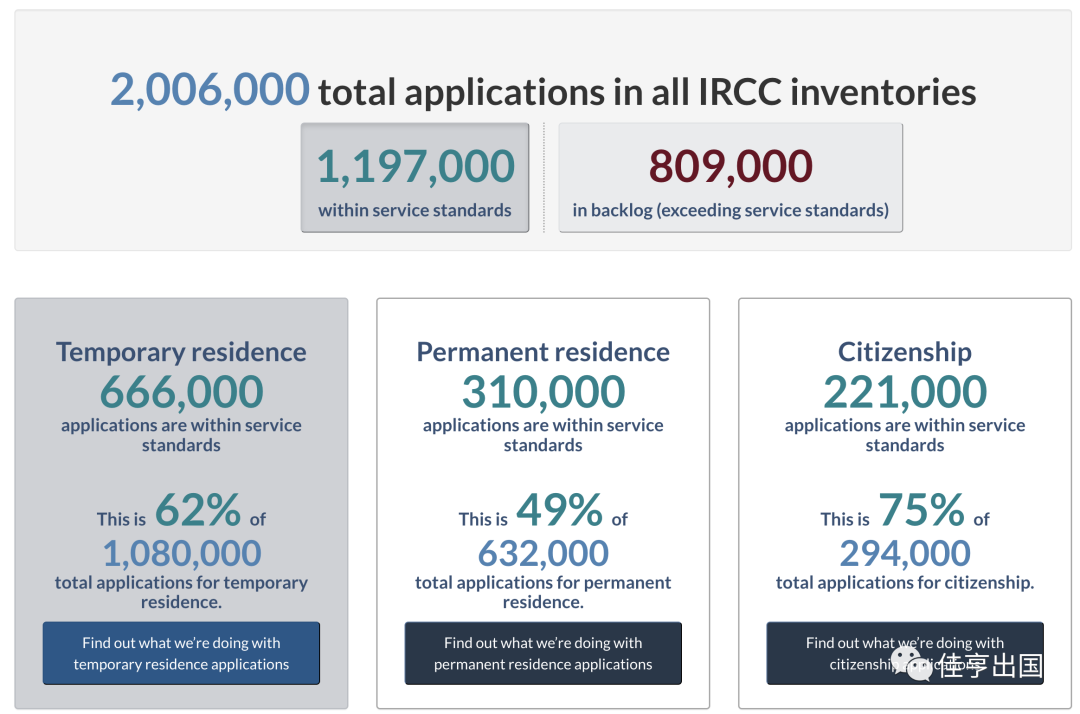This screenshot has height=714, width=1080.
Task: Click the 809,000 in backlog box
Action: pos(730,178)
